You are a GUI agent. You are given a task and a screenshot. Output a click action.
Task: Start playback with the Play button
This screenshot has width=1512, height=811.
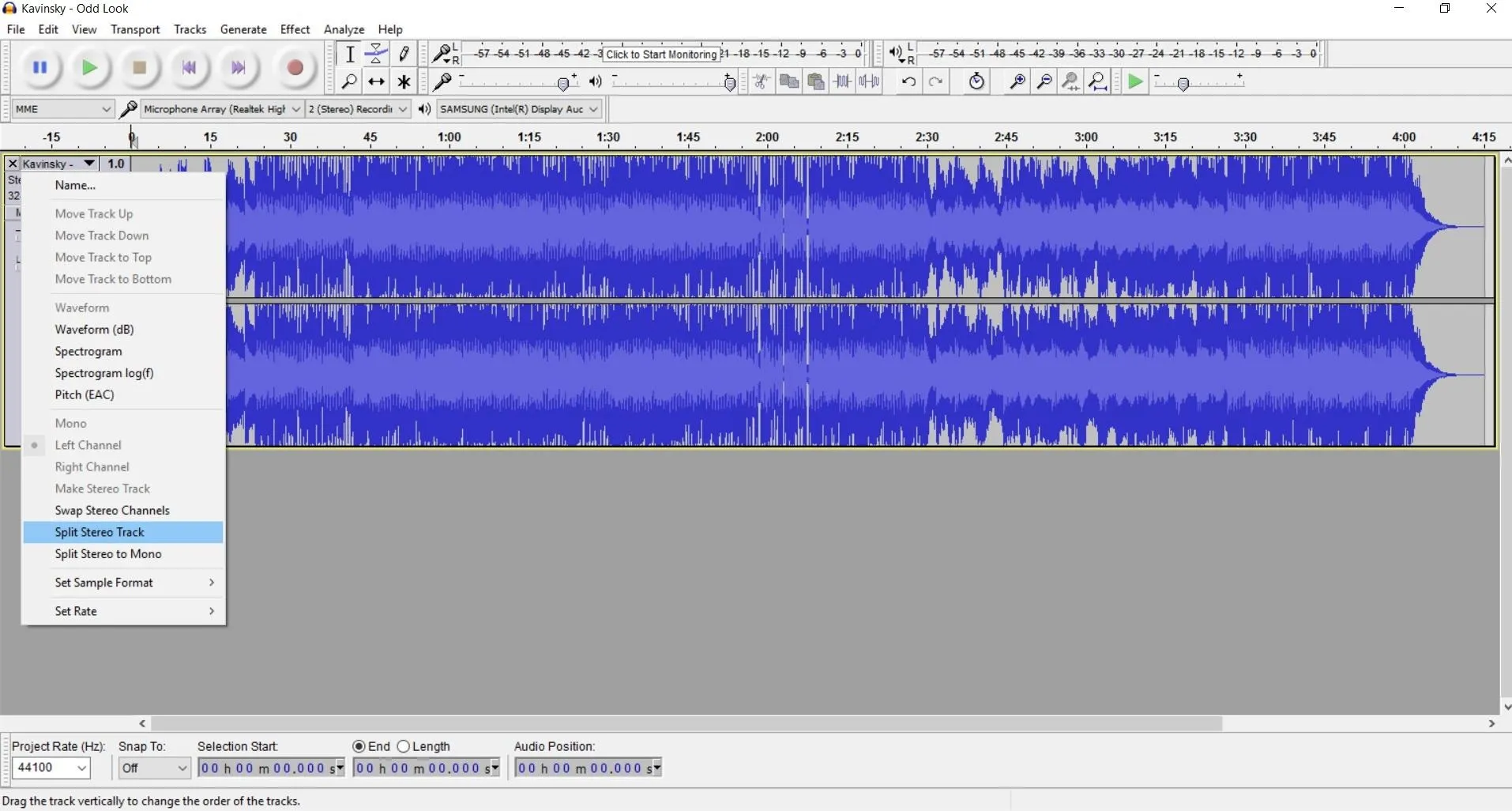[90, 68]
